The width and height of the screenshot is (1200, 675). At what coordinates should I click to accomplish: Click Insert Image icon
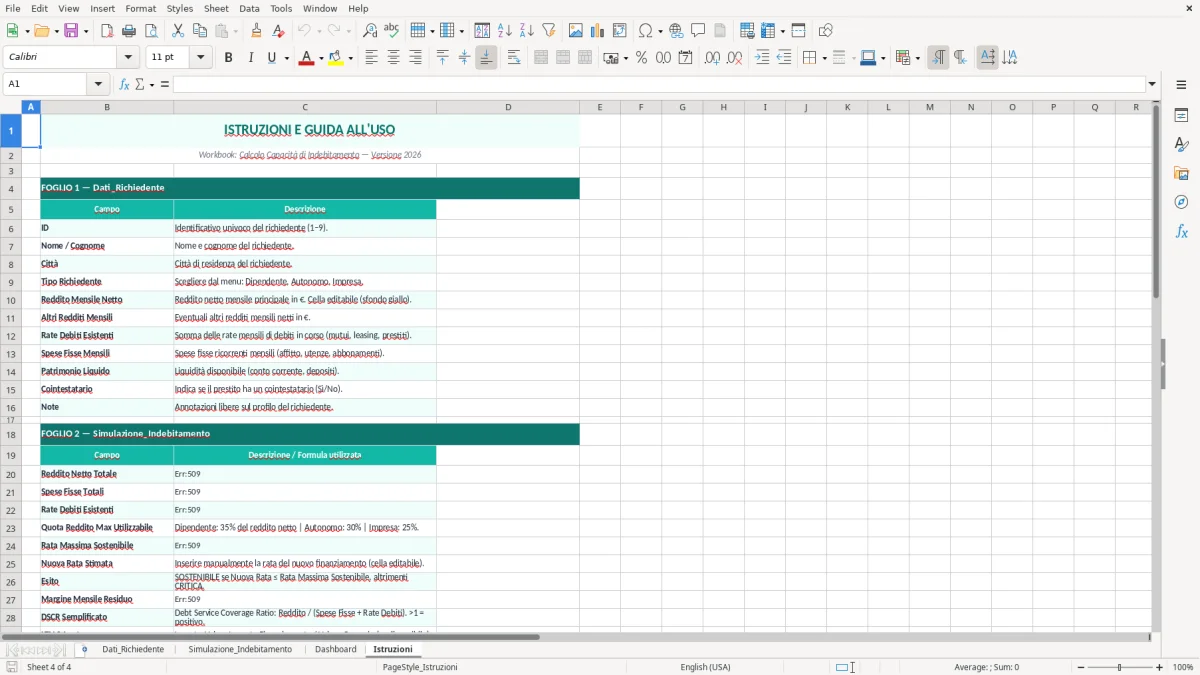575,31
